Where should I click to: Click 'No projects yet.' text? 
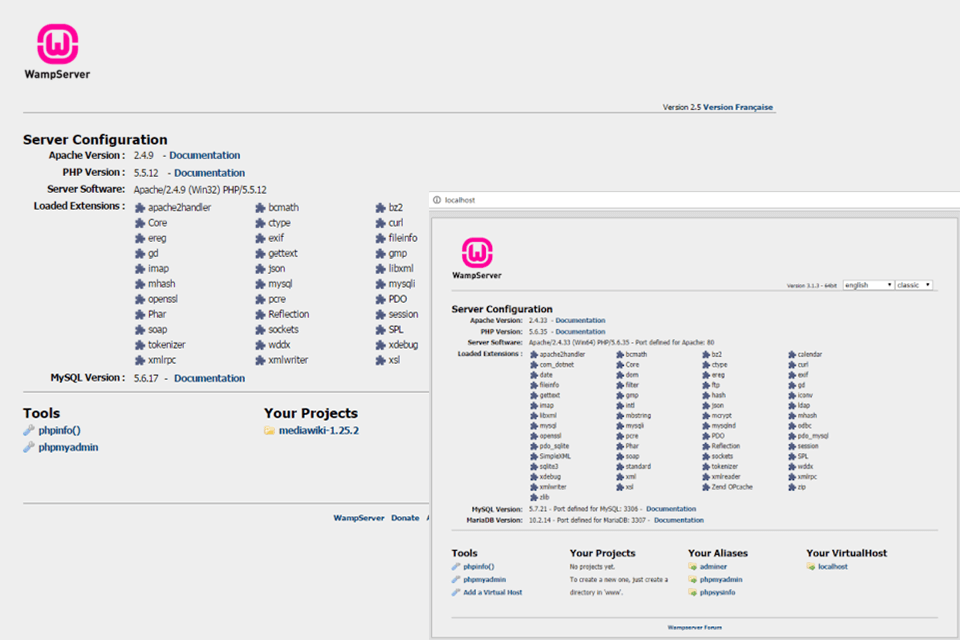(x=591, y=567)
